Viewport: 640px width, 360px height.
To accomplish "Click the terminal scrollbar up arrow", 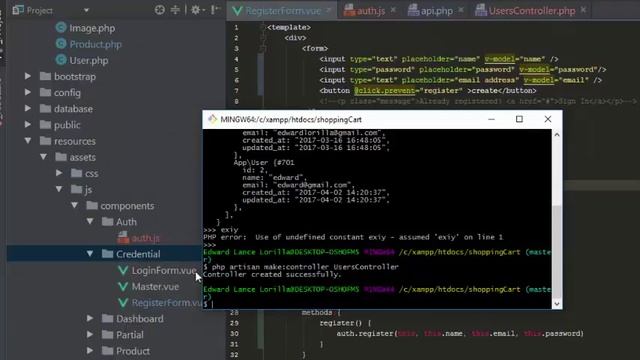I will (x=557, y=135).
